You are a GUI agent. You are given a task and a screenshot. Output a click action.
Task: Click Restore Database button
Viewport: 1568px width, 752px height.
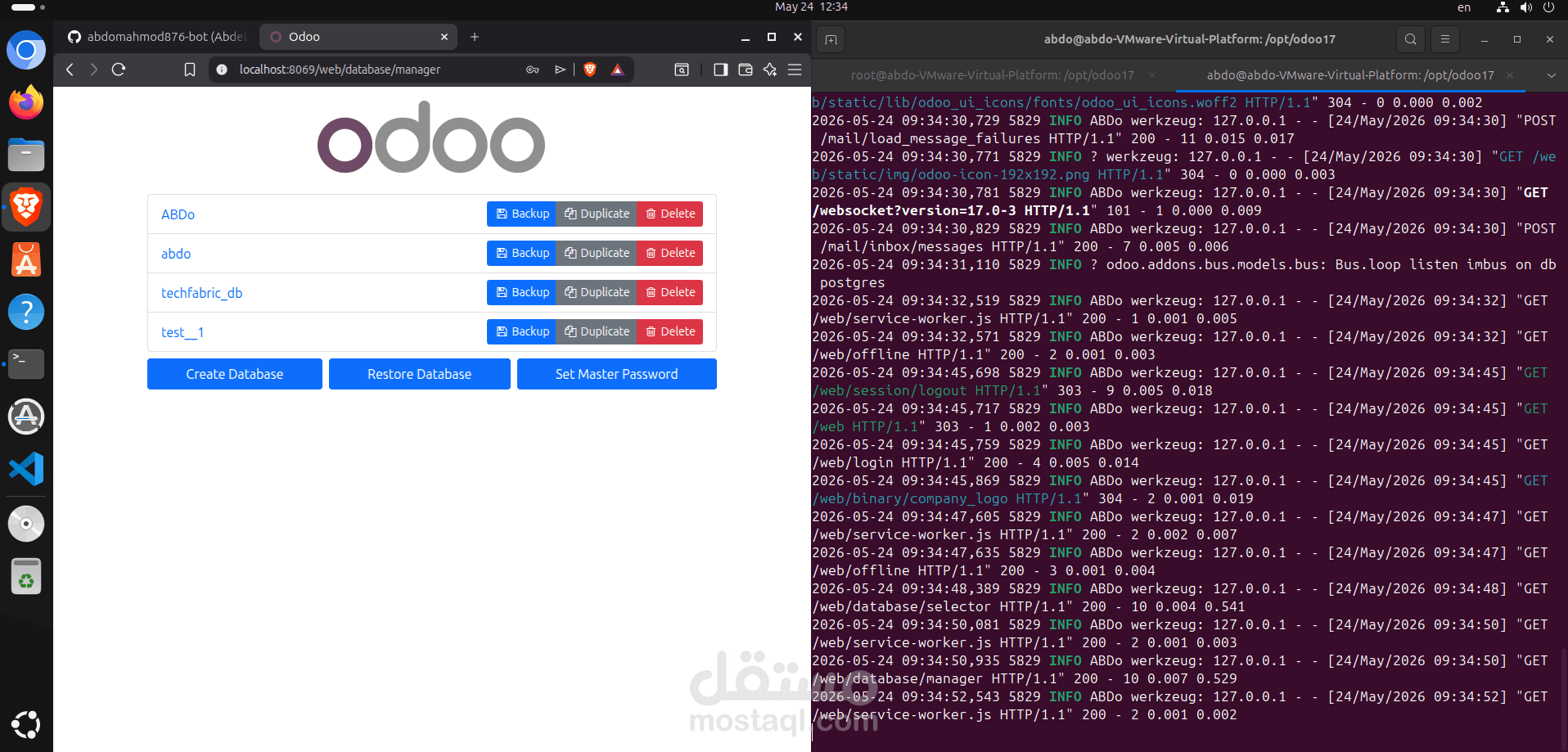tap(420, 374)
